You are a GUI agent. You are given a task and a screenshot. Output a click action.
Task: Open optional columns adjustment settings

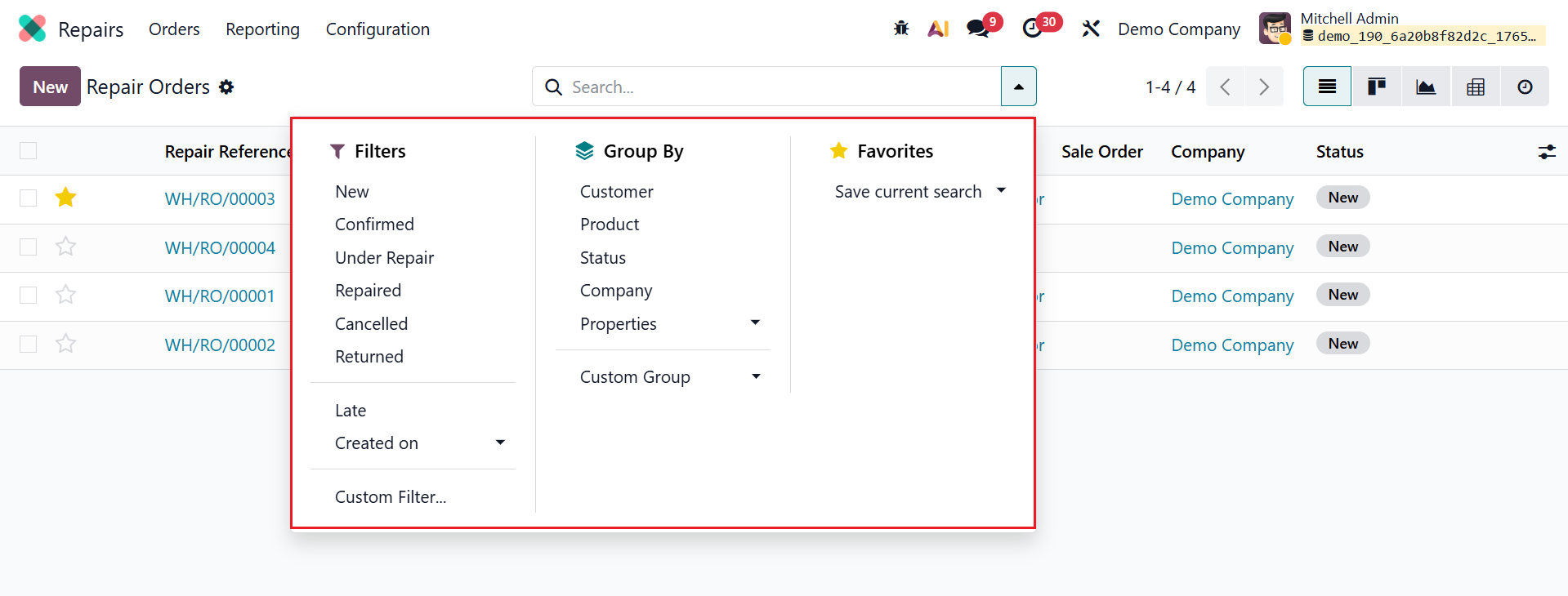[1547, 152]
